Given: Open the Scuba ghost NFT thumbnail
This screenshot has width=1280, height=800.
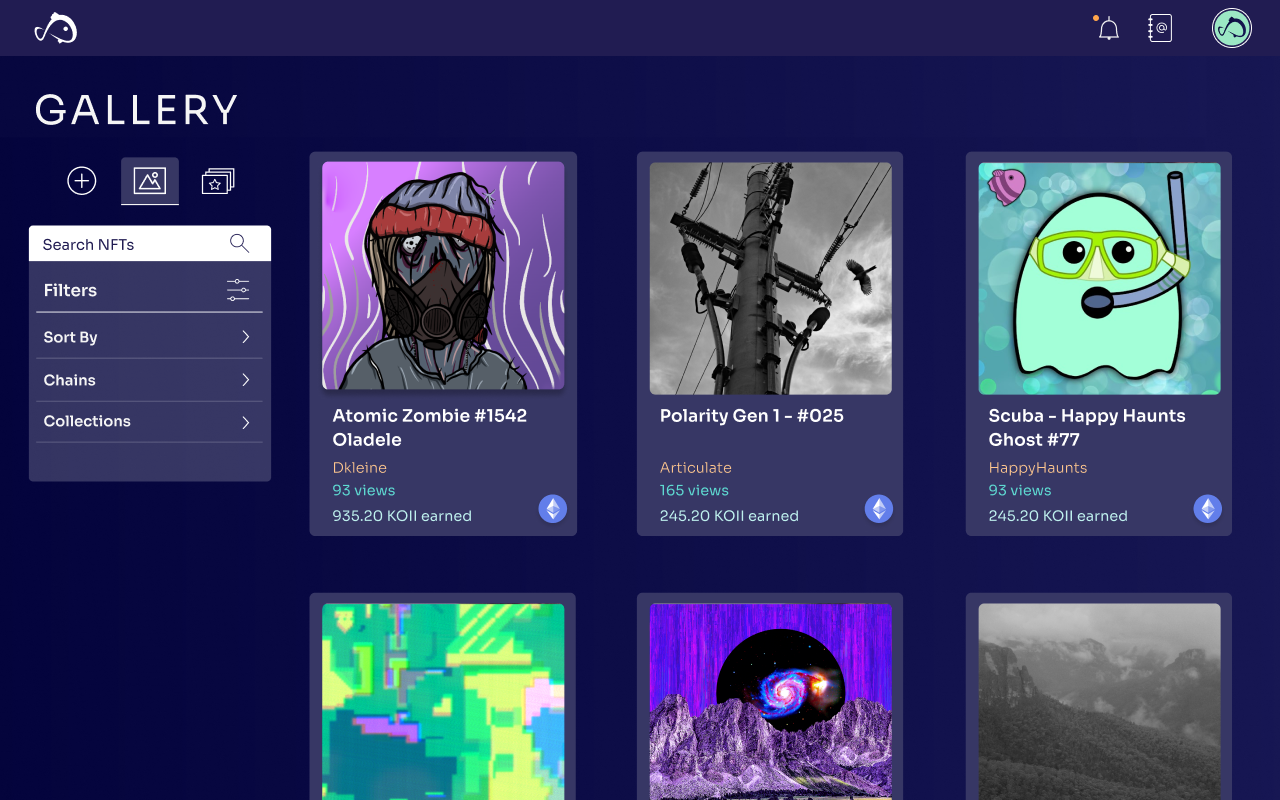Looking at the screenshot, I should pyautogui.click(x=1100, y=279).
